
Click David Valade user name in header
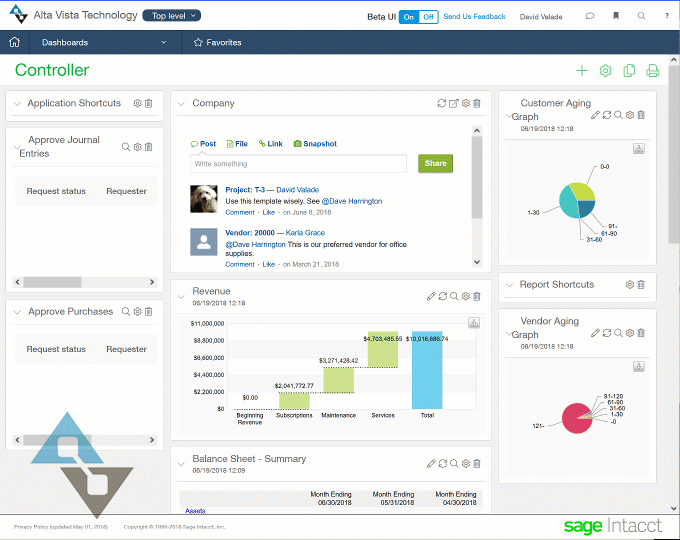click(541, 16)
